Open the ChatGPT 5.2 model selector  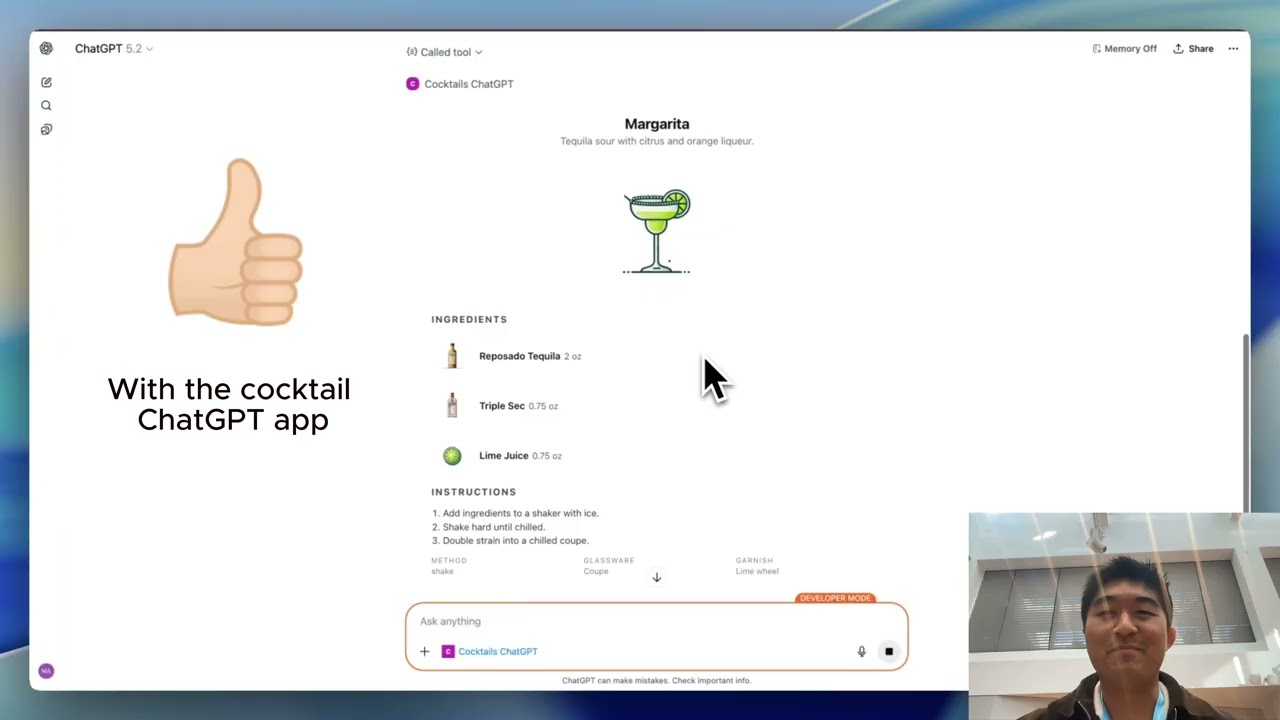tap(114, 48)
